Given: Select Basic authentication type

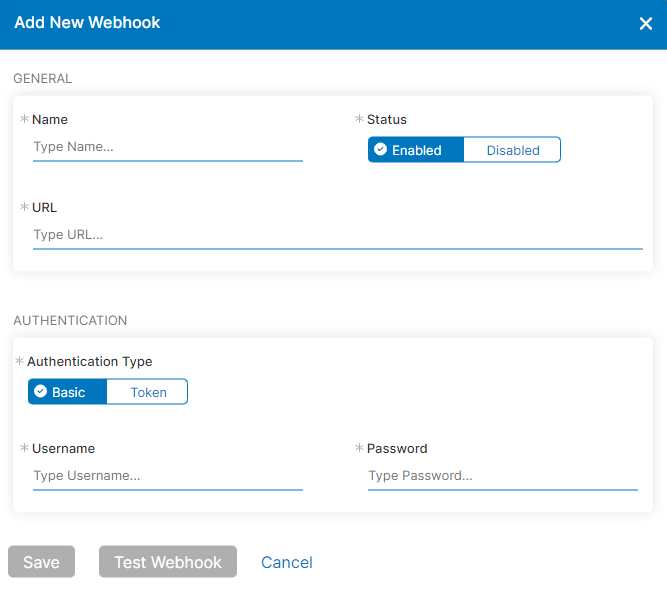Looking at the screenshot, I should coord(68,392).
